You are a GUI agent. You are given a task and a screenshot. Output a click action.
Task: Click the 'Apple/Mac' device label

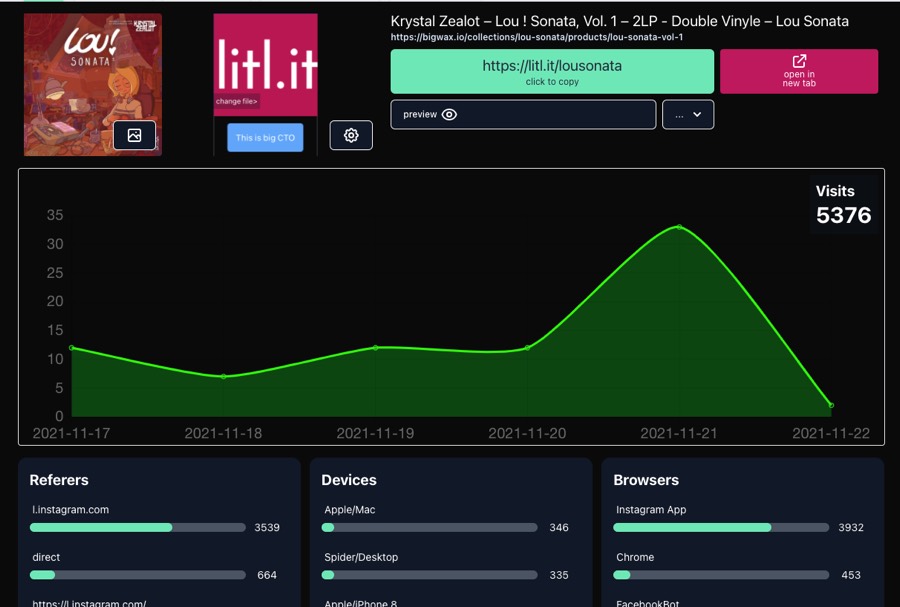[350, 509]
